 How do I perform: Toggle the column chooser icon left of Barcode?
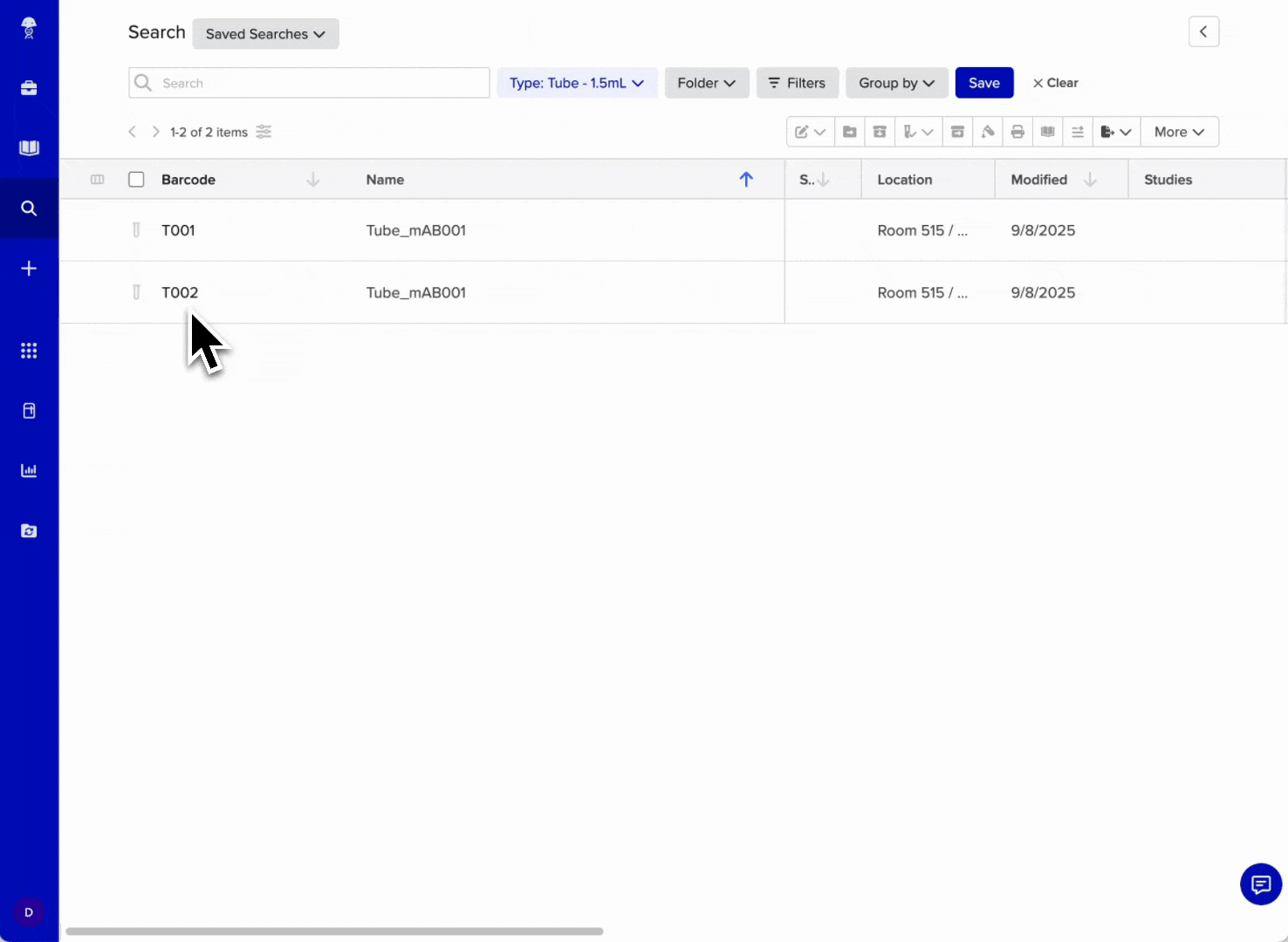click(x=98, y=180)
